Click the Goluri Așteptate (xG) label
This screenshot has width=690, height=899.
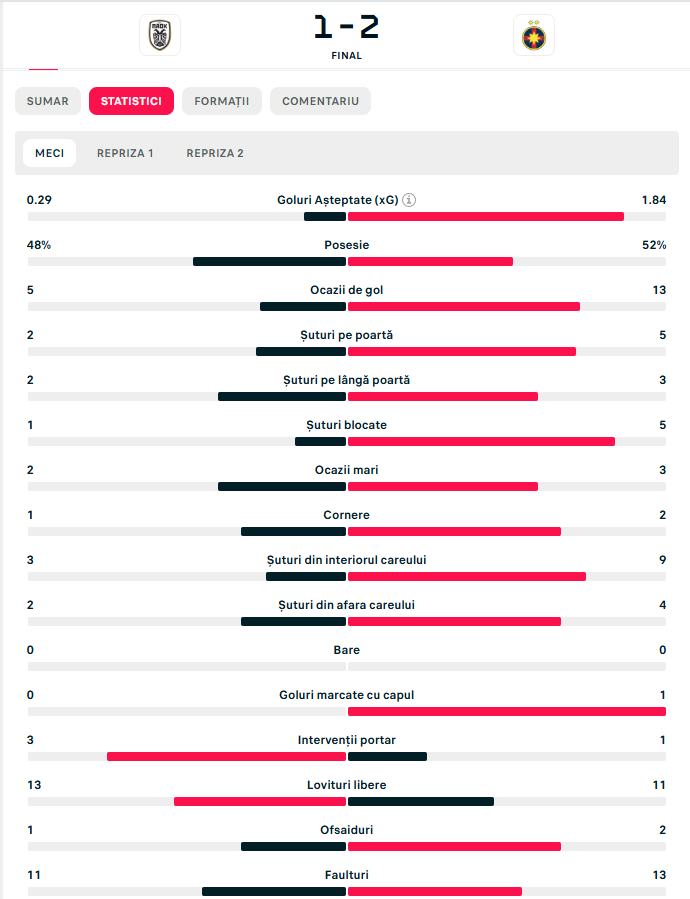[x=337, y=200]
